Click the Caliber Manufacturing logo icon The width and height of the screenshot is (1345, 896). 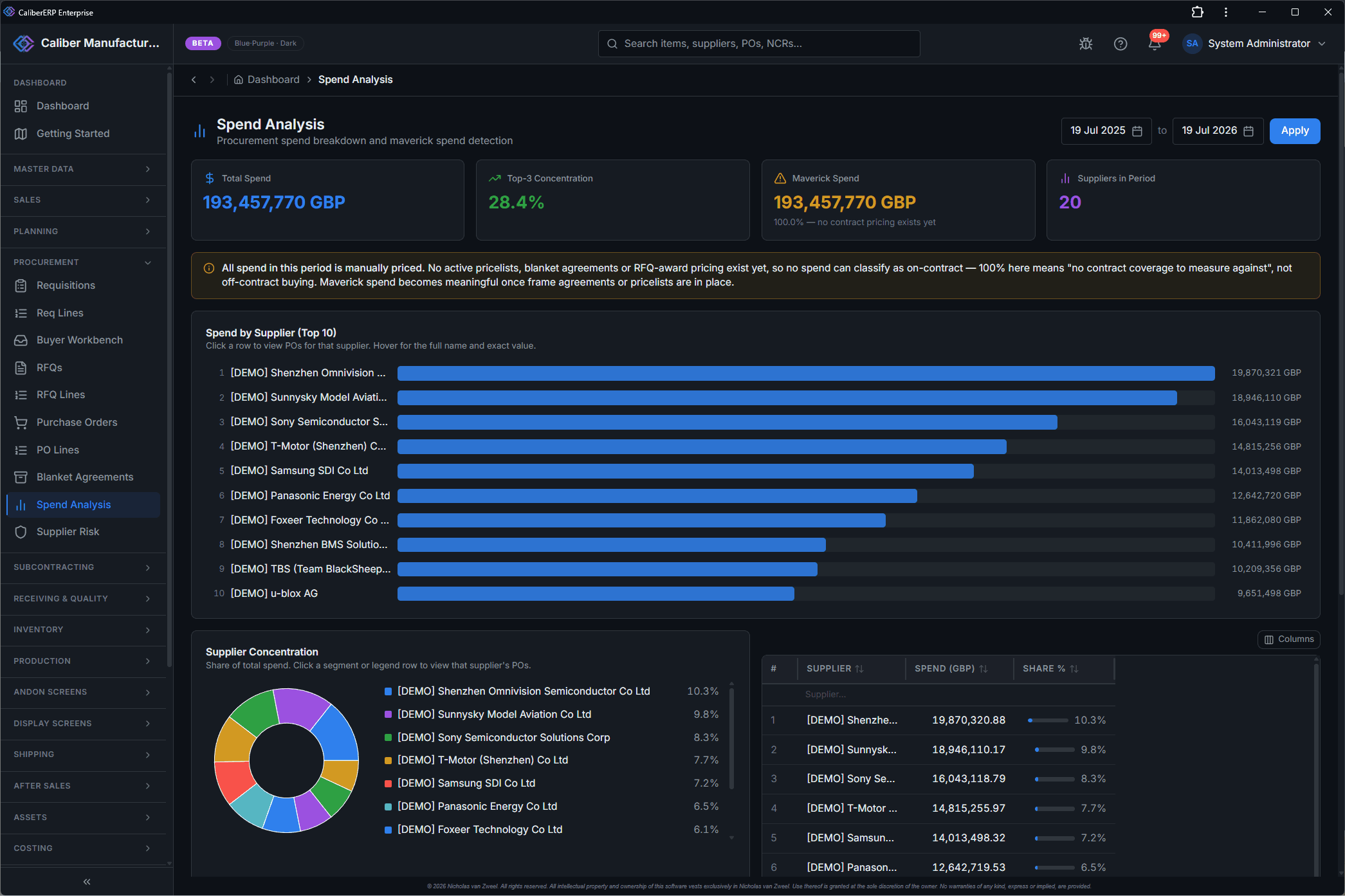(x=23, y=43)
